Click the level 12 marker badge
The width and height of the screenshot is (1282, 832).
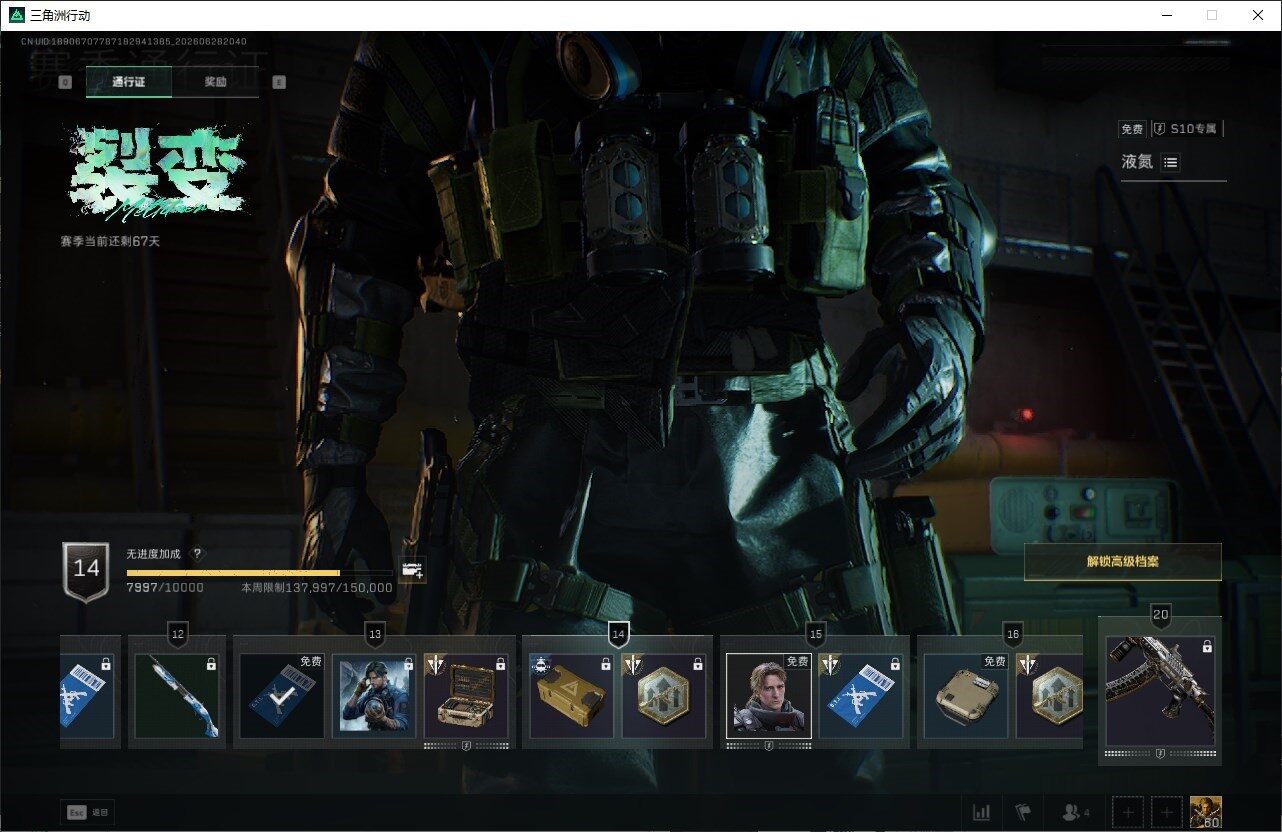coord(178,634)
